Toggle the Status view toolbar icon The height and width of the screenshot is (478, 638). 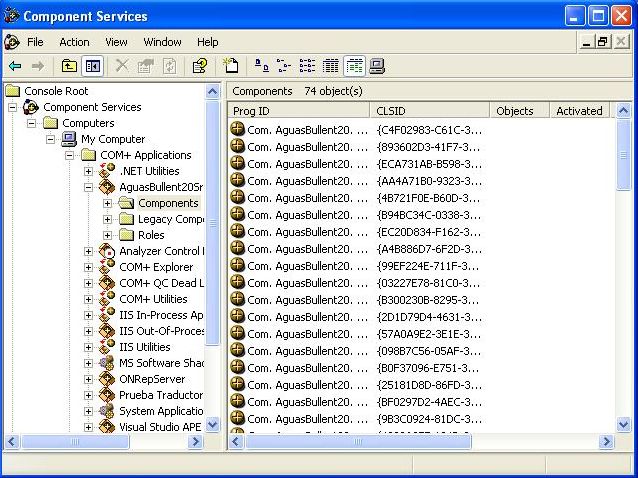click(x=354, y=66)
